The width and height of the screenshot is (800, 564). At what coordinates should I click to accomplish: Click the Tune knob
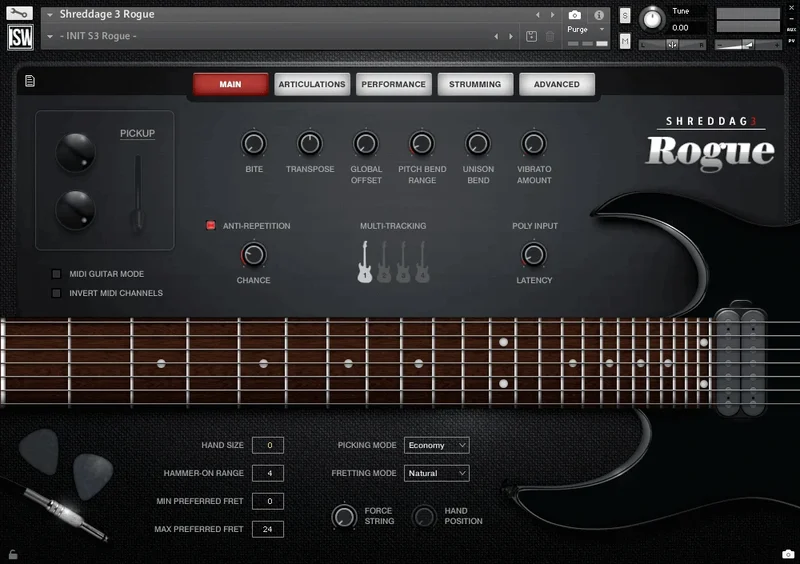652,19
